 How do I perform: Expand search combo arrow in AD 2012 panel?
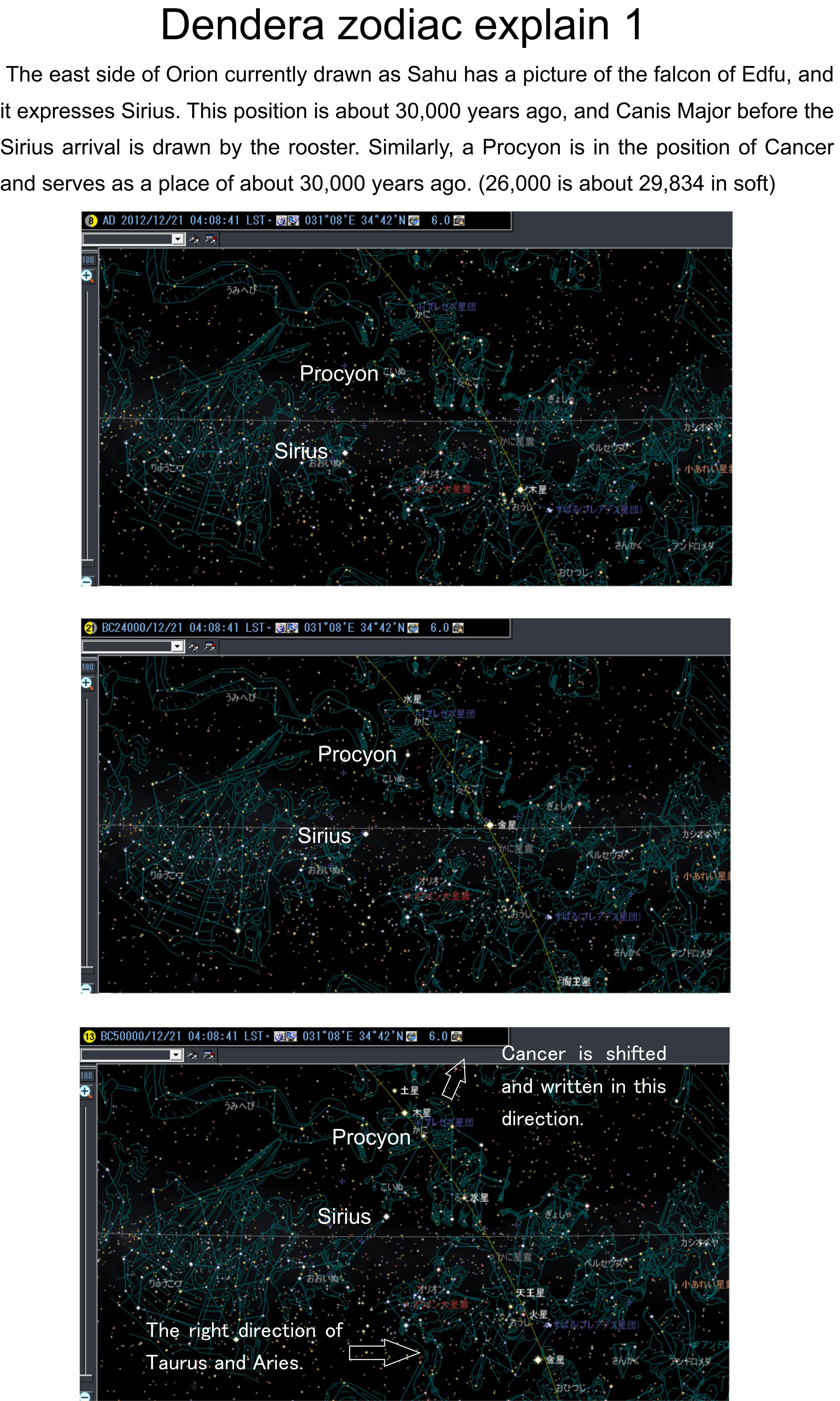(x=178, y=239)
